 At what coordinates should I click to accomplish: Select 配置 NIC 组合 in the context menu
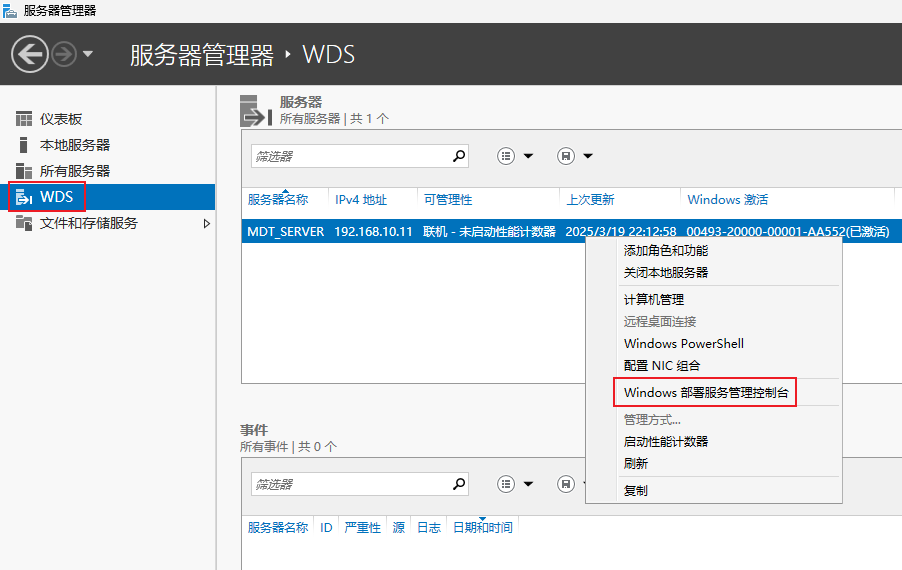662,365
